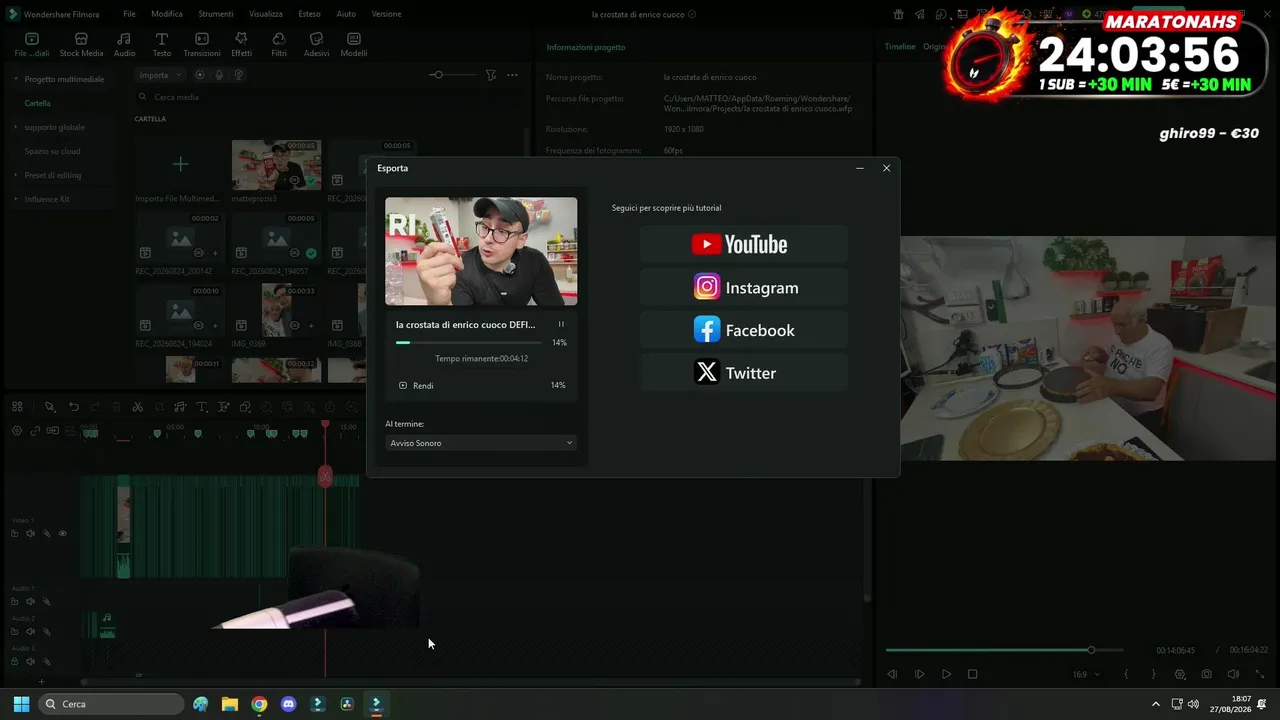1280x720 pixels.
Task: Mute the Audio 1 track
Action: (30, 602)
